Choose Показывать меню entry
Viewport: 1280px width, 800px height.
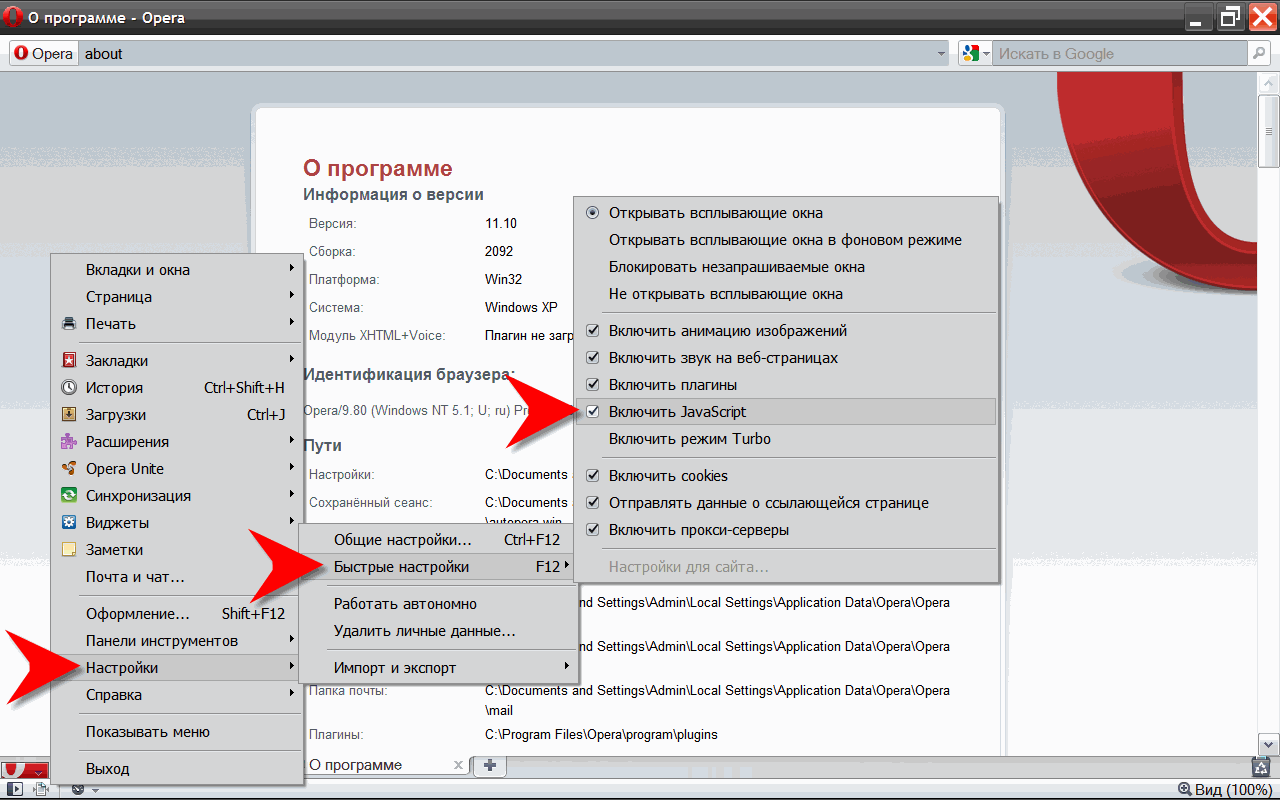[x=177, y=732]
